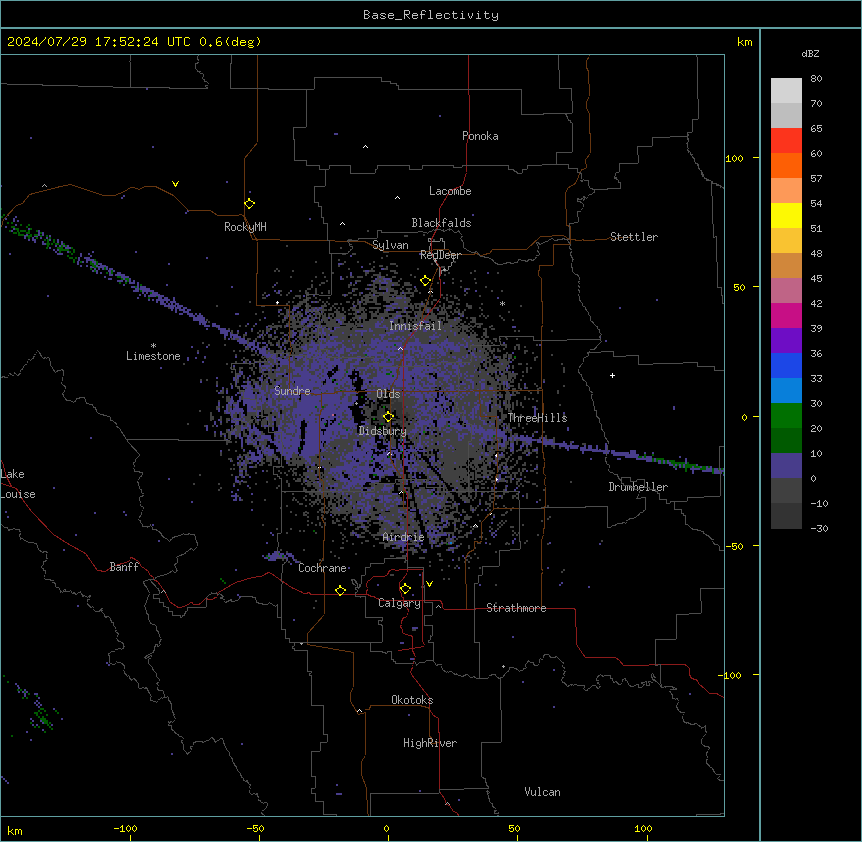Pick the red 60–65 dBZ color swatch
Image resolution: width=862 pixels, height=842 pixels.
click(786, 141)
